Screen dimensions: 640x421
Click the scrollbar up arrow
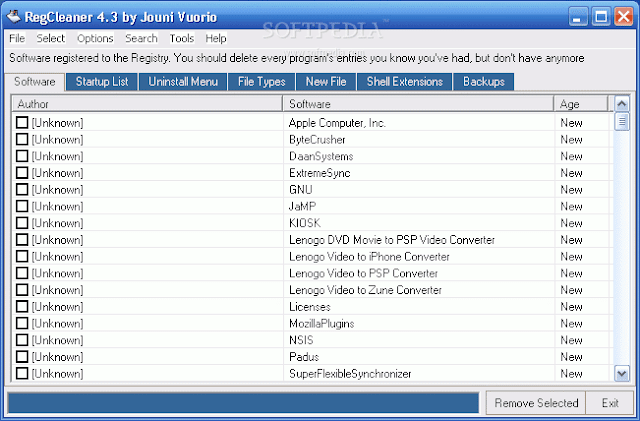coord(622,104)
